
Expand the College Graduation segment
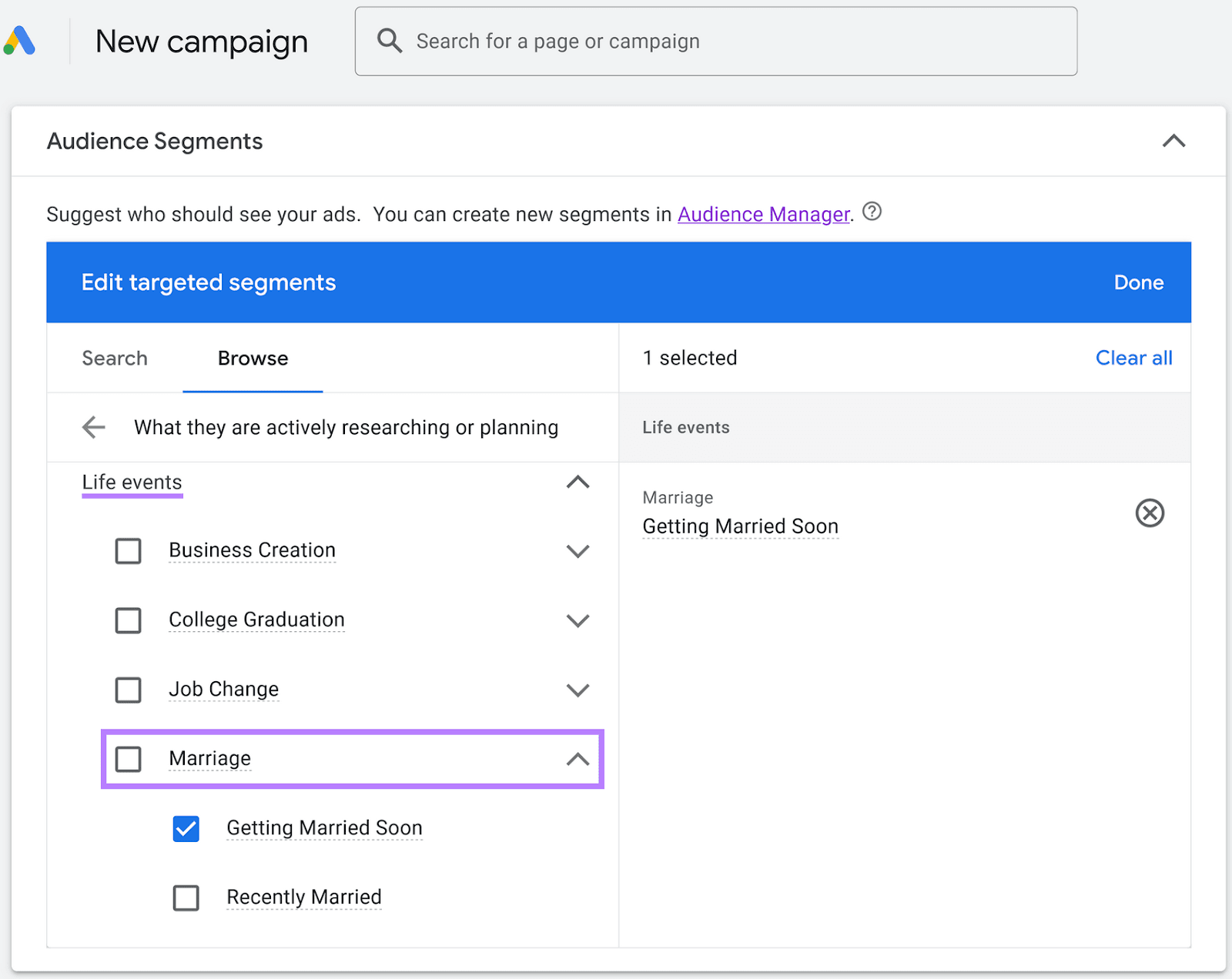(x=578, y=620)
